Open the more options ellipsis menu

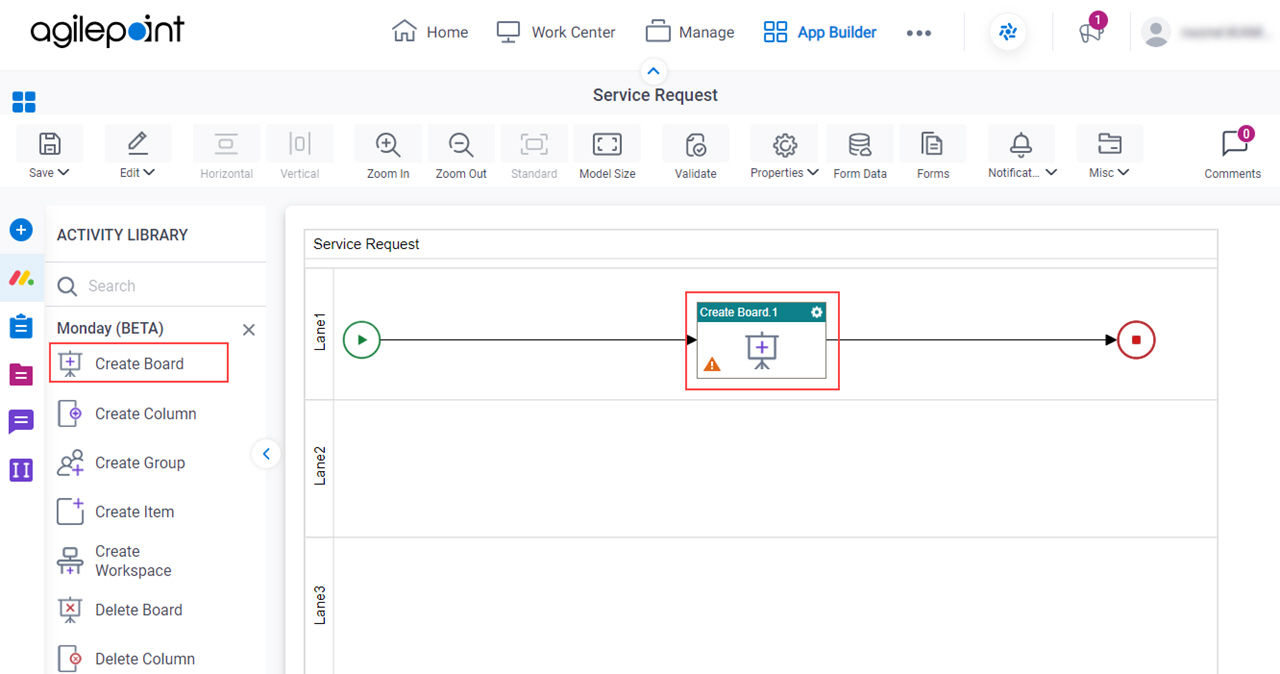pyautogui.click(x=919, y=33)
